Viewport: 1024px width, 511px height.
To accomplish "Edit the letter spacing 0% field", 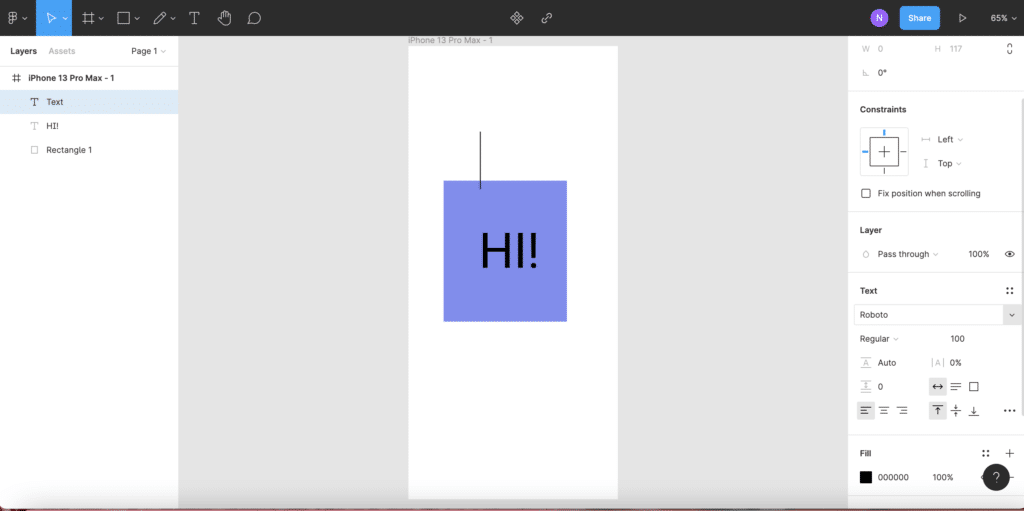I will tap(955, 363).
